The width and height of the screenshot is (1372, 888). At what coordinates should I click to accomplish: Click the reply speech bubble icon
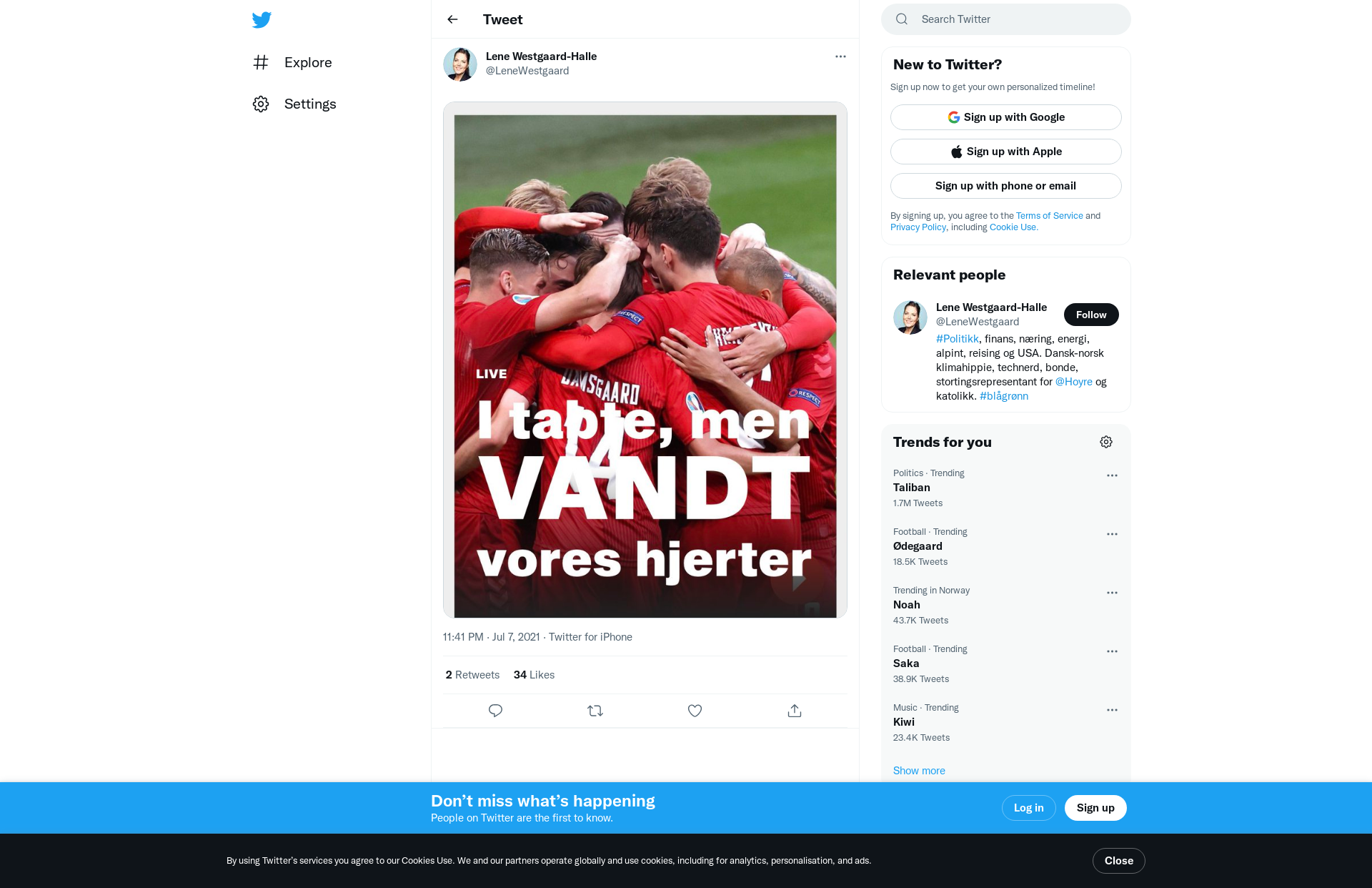tap(495, 711)
